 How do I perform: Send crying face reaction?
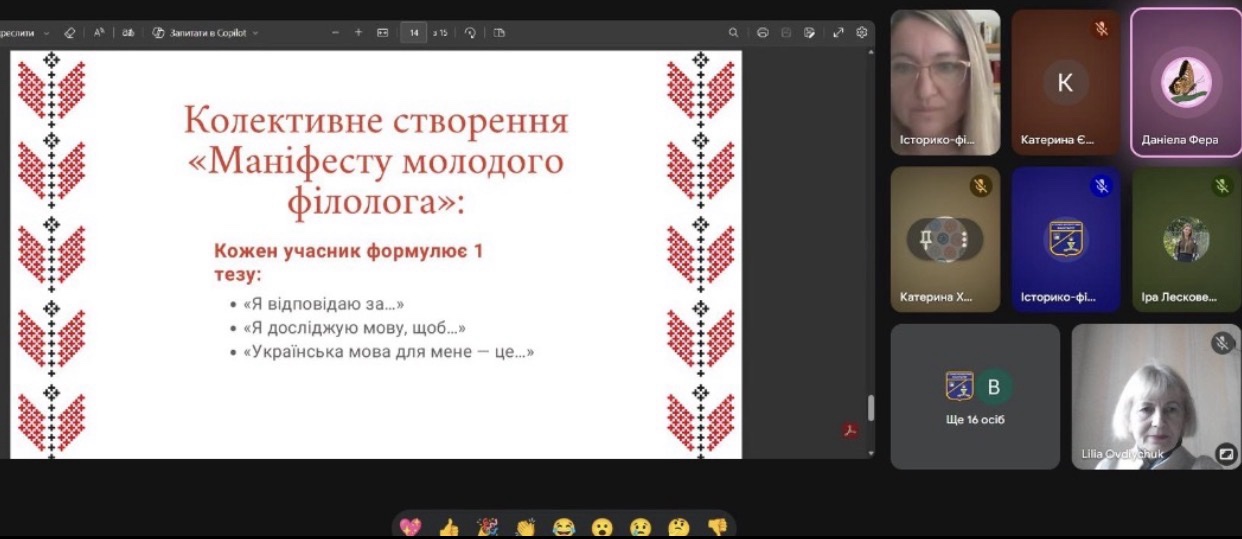click(x=640, y=526)
